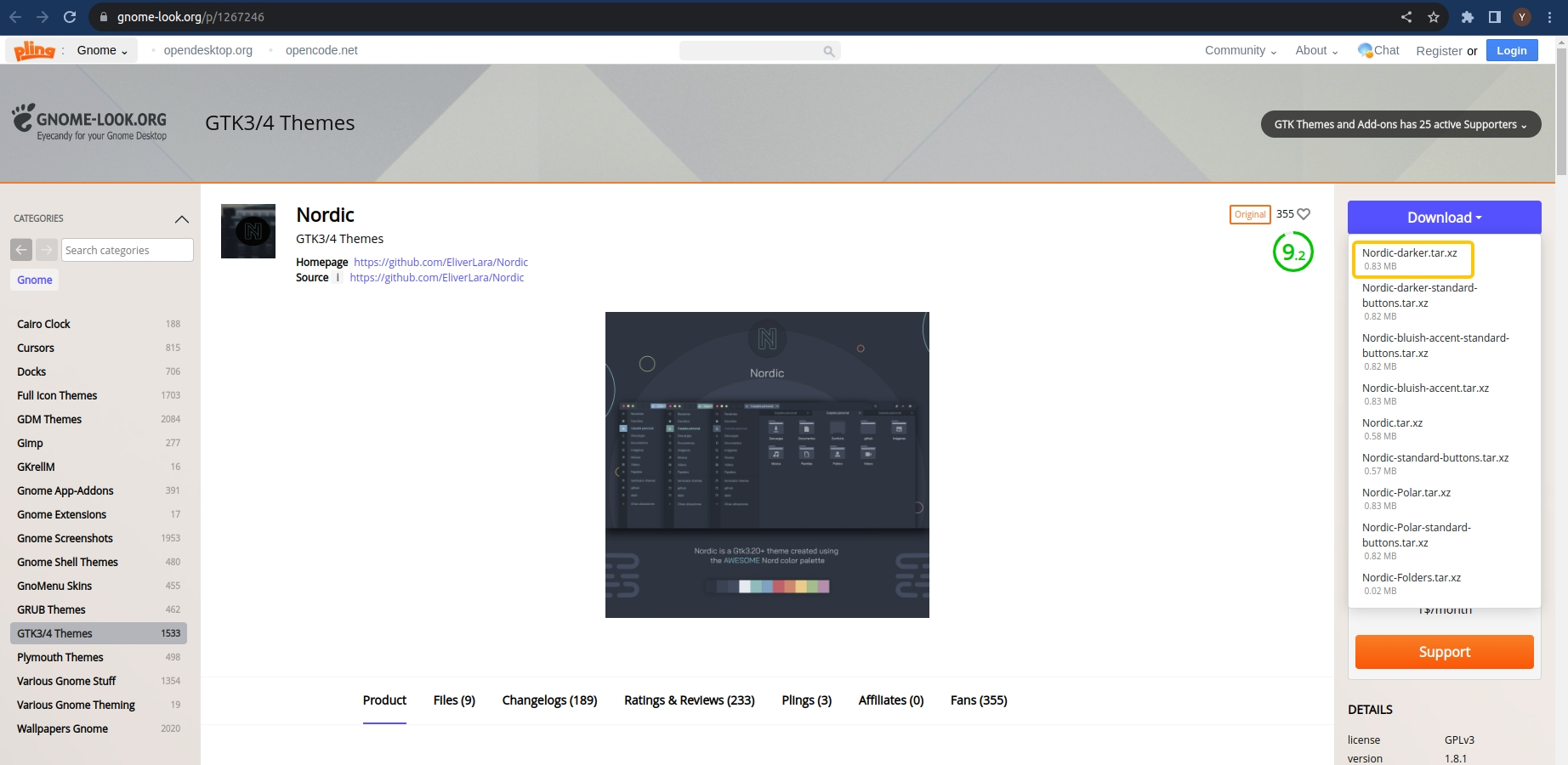Toggle the Download dropdown button
Viewport: 1568px width, 765px height.
pos(1444,218)
